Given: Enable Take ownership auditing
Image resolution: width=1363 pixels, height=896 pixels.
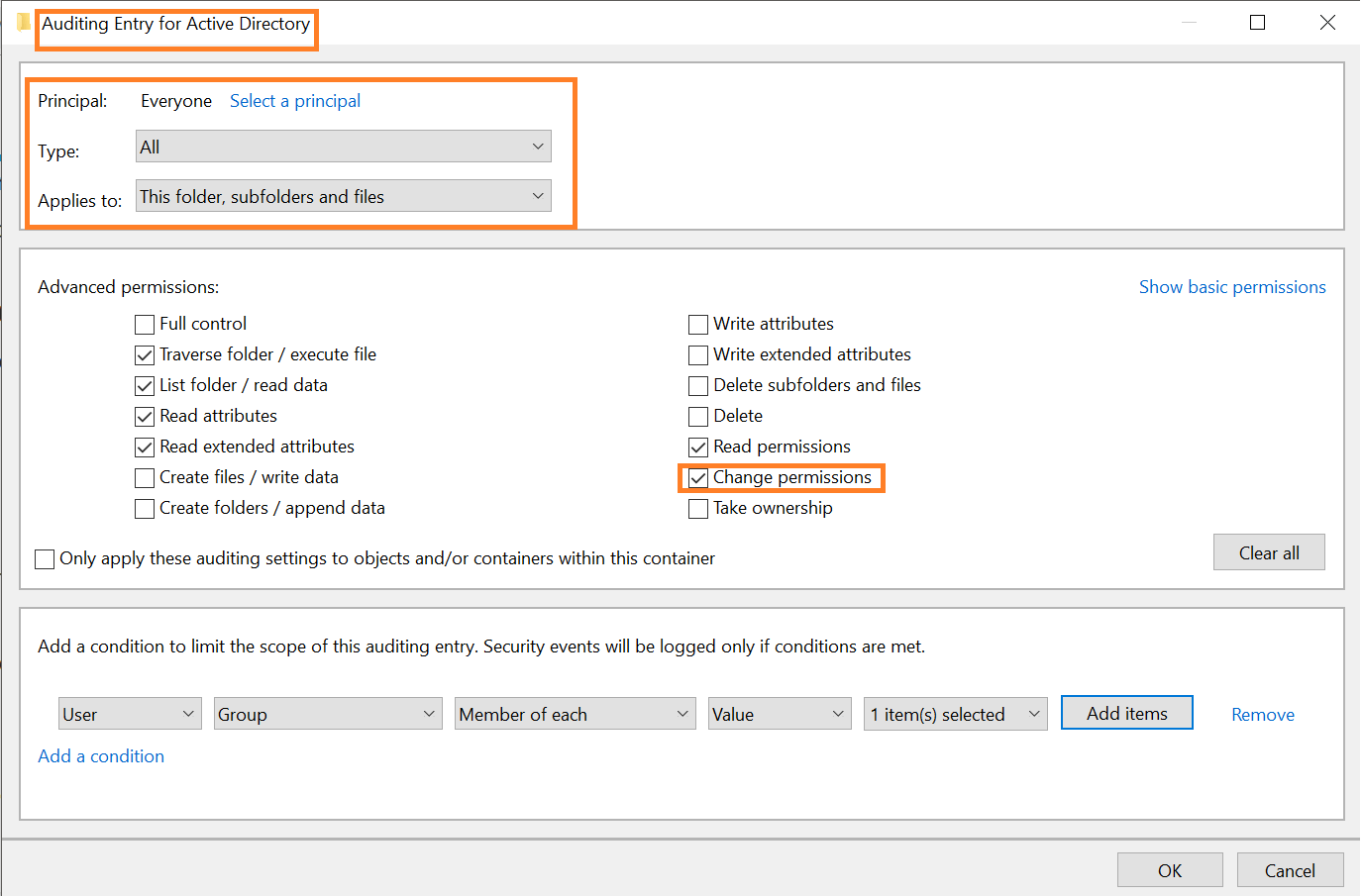Looking at the screenshot, I should pyautogui.click(x=697, y=508).
